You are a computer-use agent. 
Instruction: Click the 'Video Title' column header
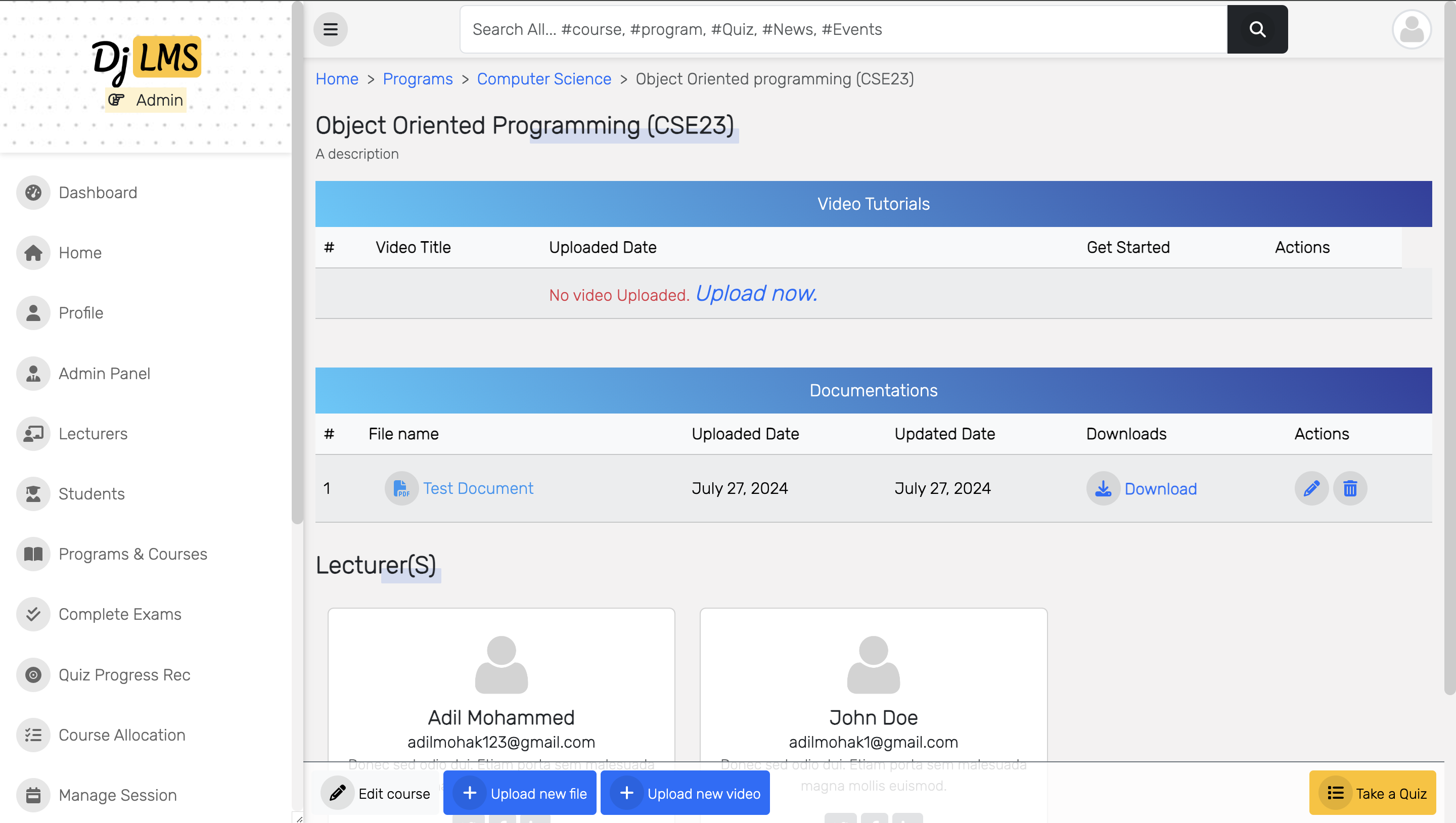(x=413, y=248)
